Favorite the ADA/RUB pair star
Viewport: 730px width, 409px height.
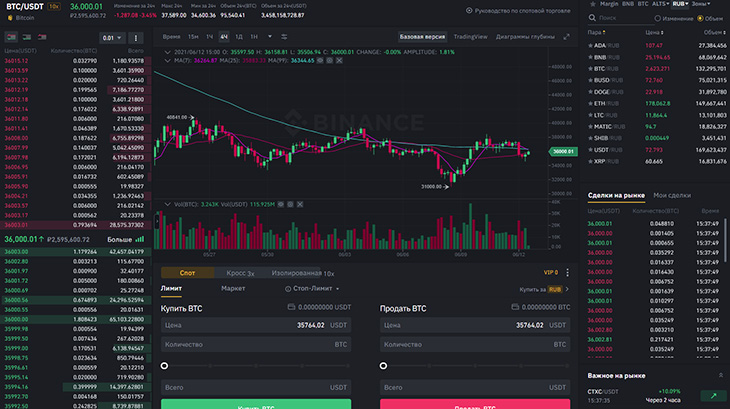tap(590, 46)
